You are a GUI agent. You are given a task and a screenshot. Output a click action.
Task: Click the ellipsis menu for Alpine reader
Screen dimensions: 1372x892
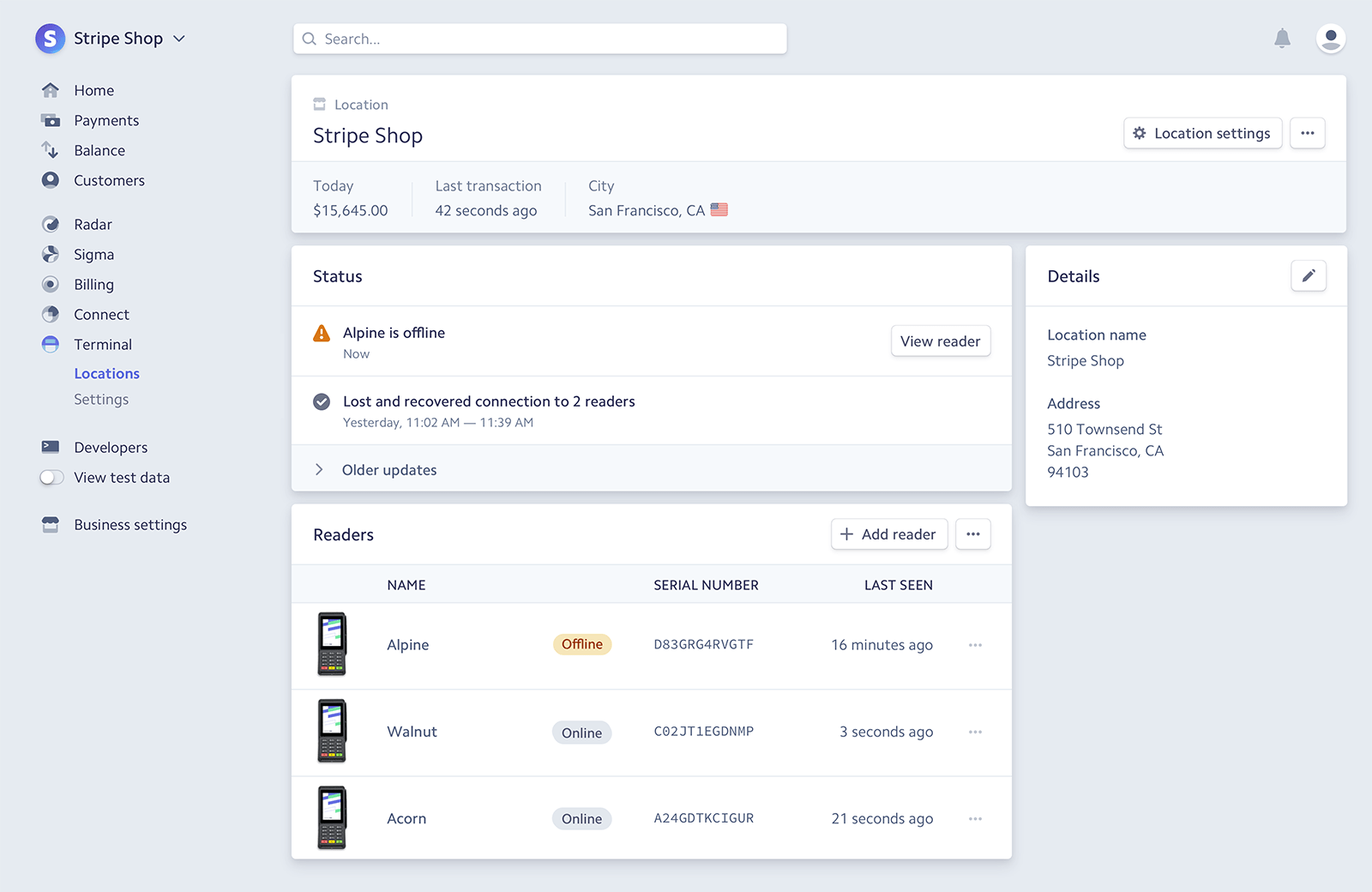975,645
